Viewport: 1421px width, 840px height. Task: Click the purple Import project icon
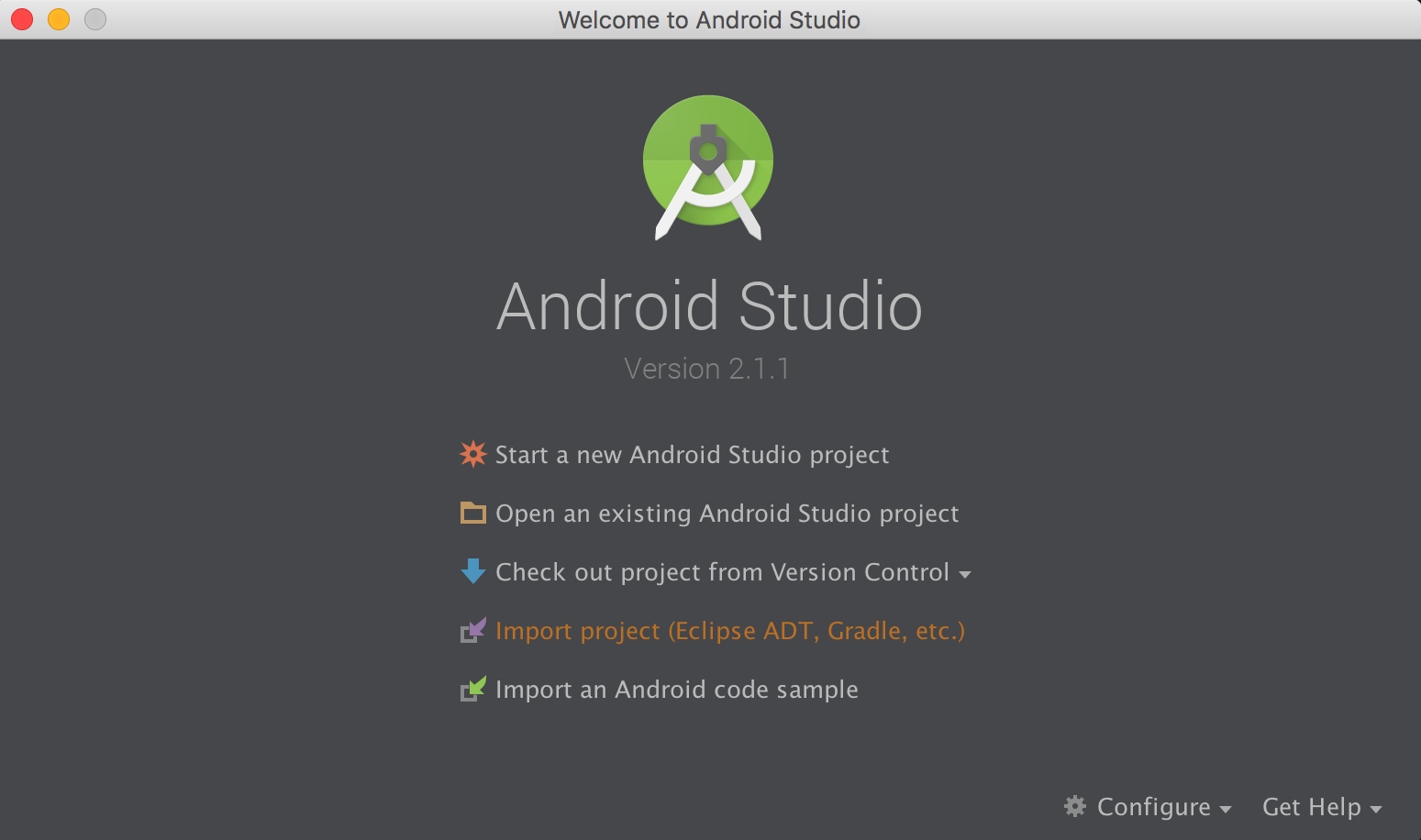point(472,630)
